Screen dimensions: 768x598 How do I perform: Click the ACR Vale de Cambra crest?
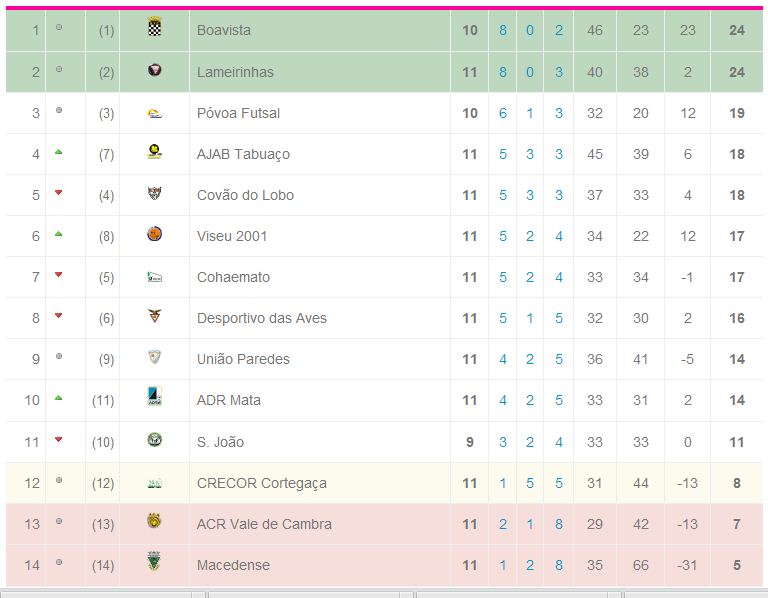(154, 522)
